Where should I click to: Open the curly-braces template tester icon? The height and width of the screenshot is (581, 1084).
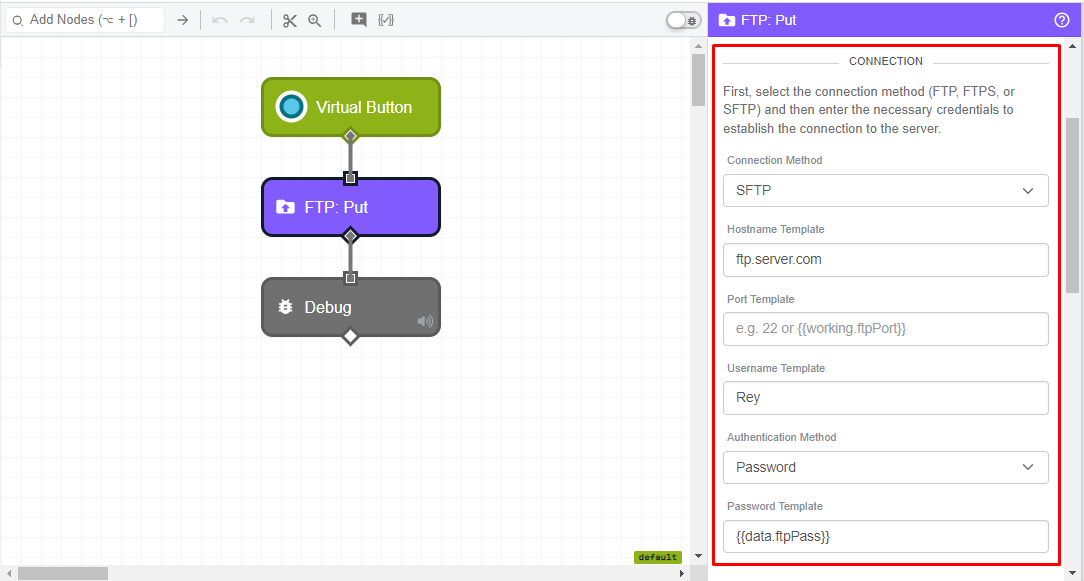[x=386, y=19]
